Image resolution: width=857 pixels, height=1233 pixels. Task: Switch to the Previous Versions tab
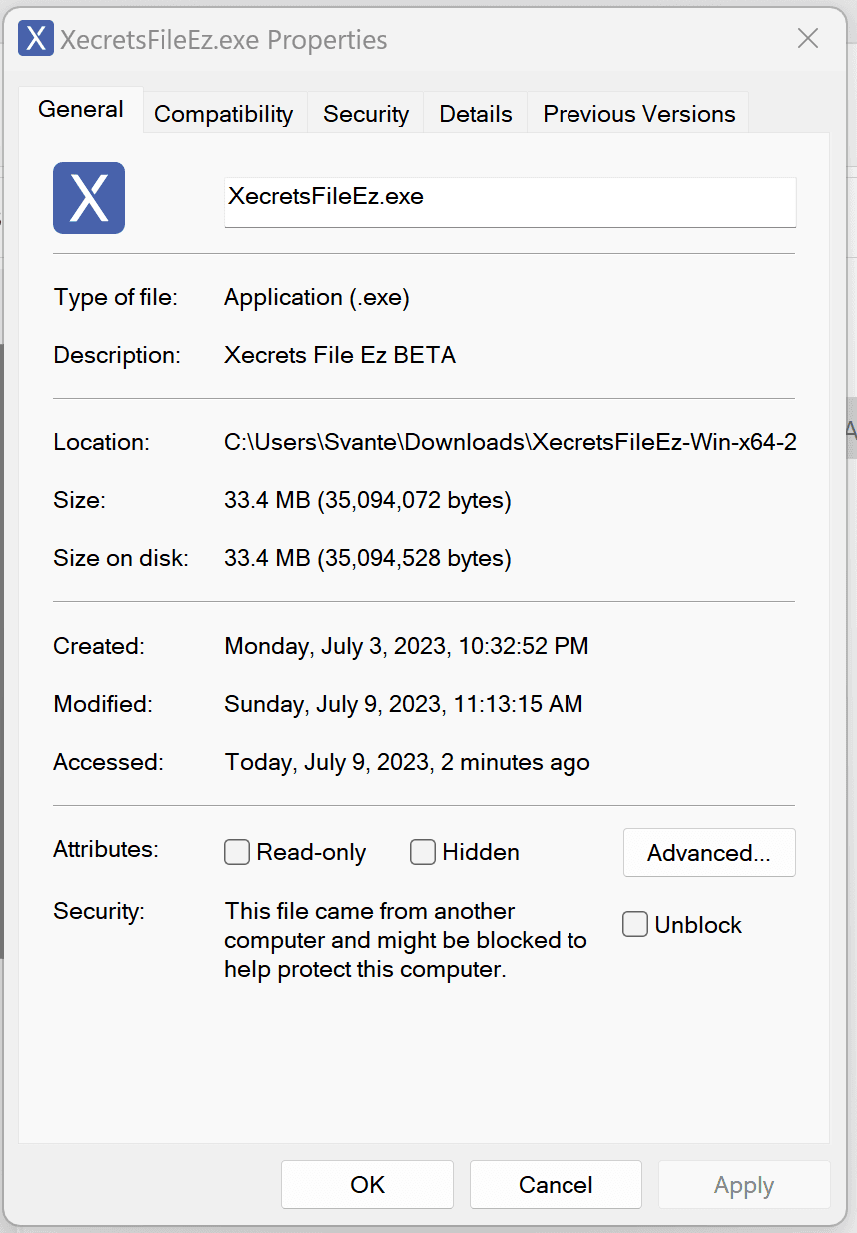(637, 113)
